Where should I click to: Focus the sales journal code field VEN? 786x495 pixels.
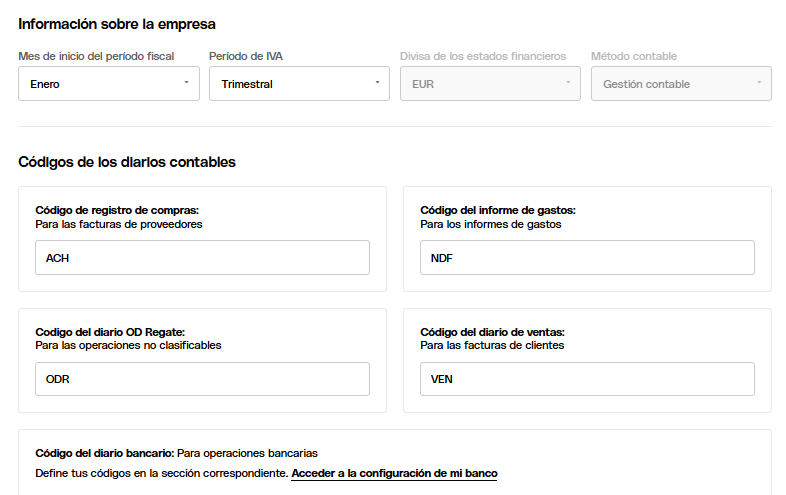(x=587, y=379)
